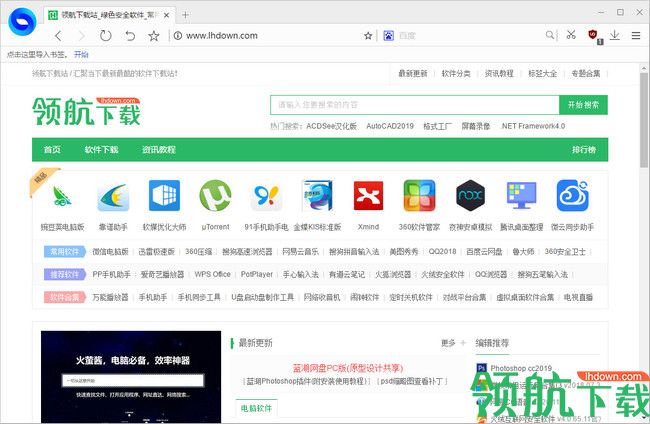Open the uTorrent app icon

215,196
